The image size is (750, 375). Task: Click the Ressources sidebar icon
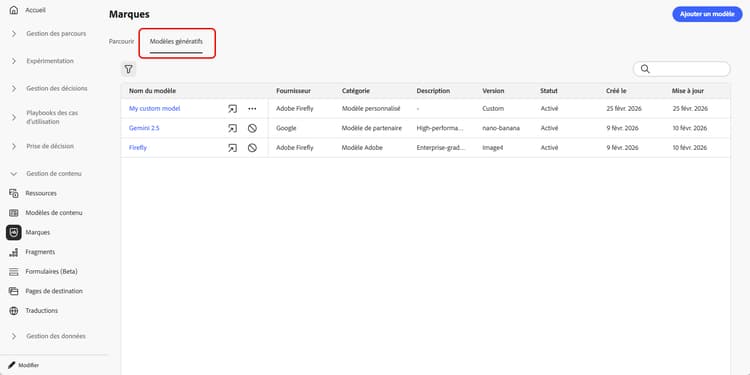pos(14,193)
